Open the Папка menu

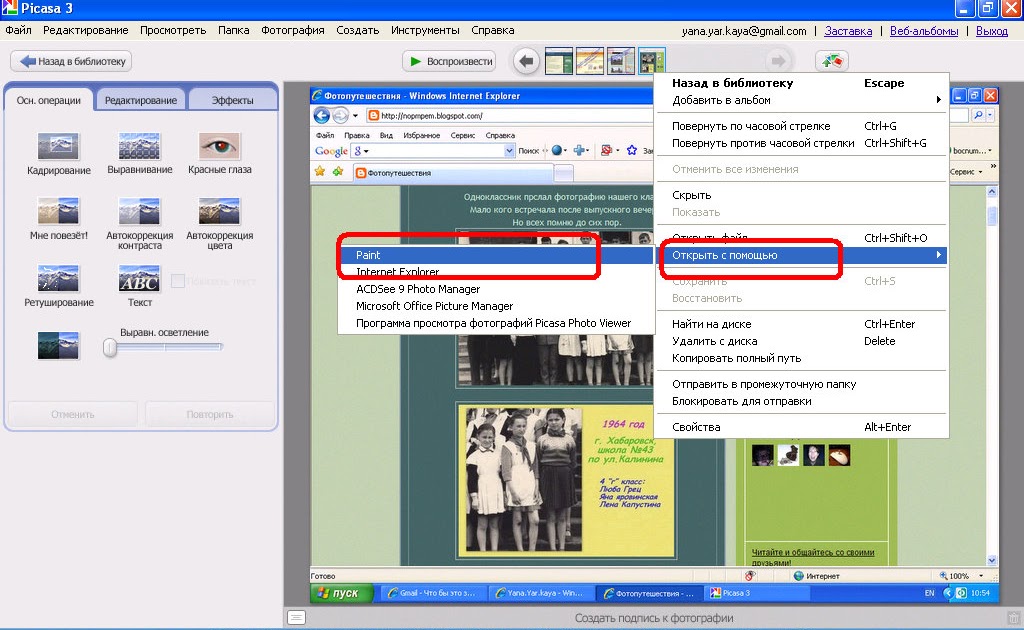(233, 30)
